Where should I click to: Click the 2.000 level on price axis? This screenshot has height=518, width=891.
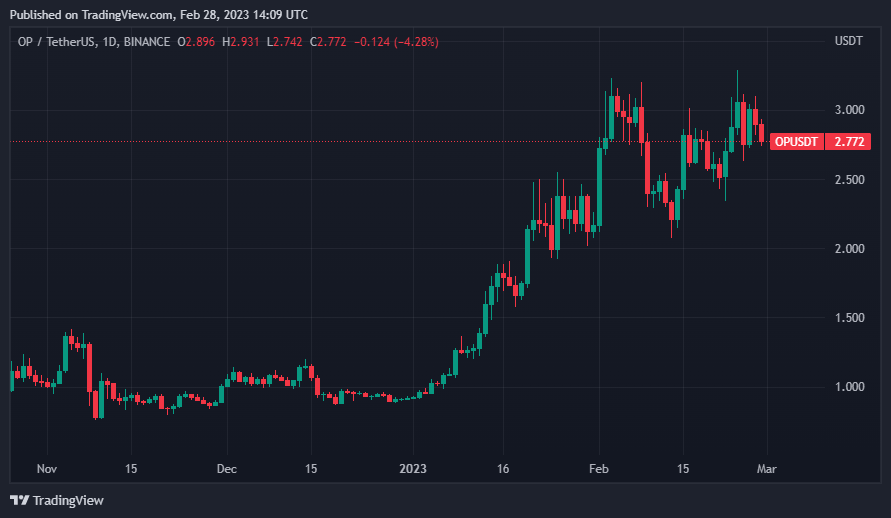tap(850, 249)
